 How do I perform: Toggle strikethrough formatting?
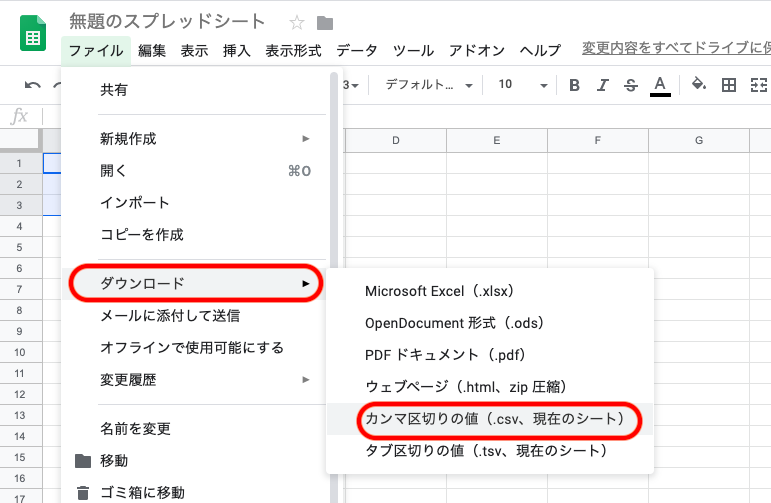point(630,85)
